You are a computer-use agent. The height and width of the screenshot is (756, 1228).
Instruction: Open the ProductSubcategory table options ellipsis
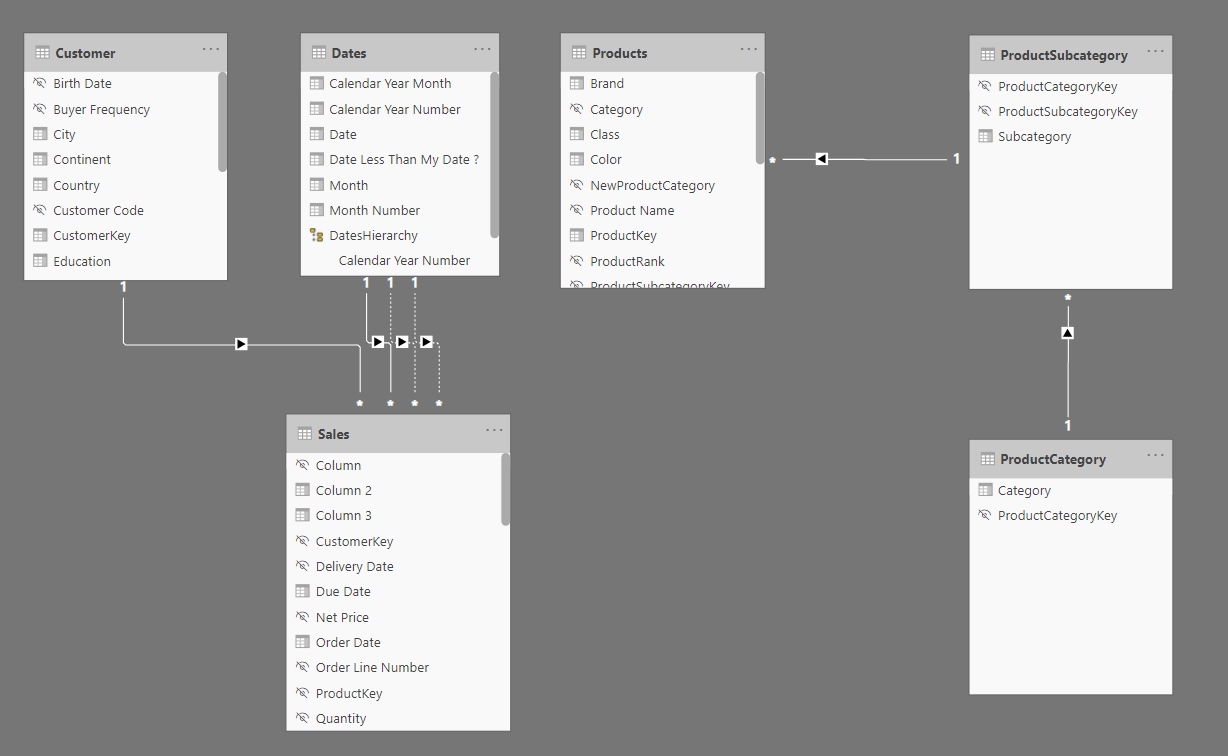[1156, 51]
